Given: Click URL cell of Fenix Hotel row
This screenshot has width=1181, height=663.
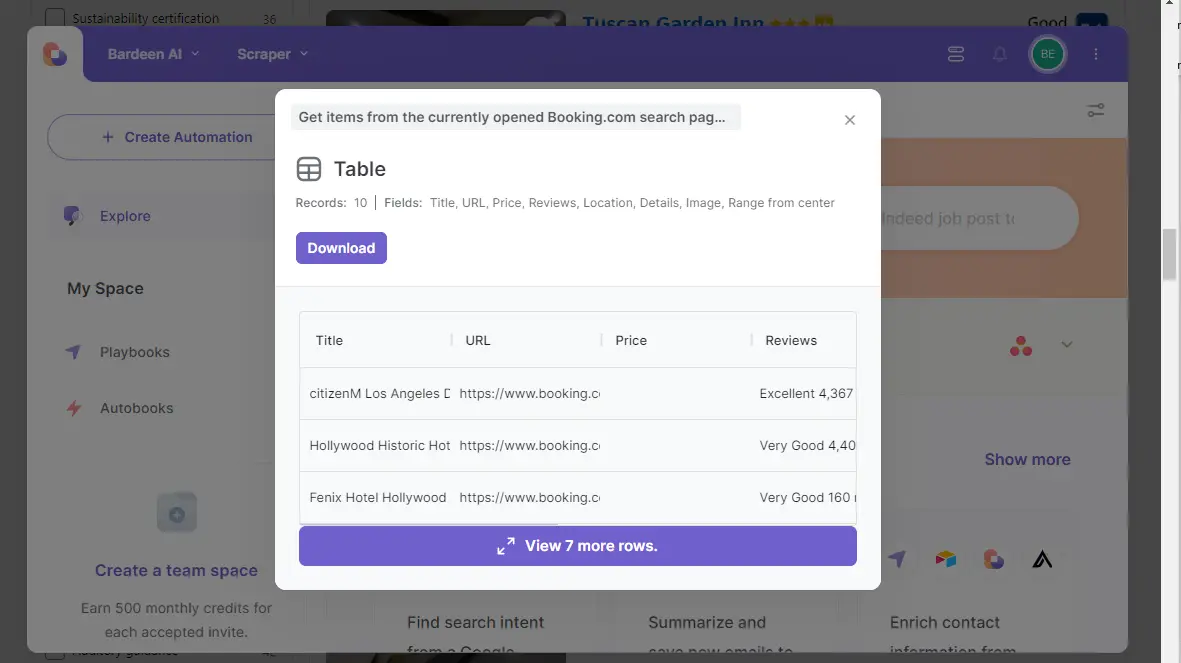Looking at the screenshot, I should (x=529, y=497).
